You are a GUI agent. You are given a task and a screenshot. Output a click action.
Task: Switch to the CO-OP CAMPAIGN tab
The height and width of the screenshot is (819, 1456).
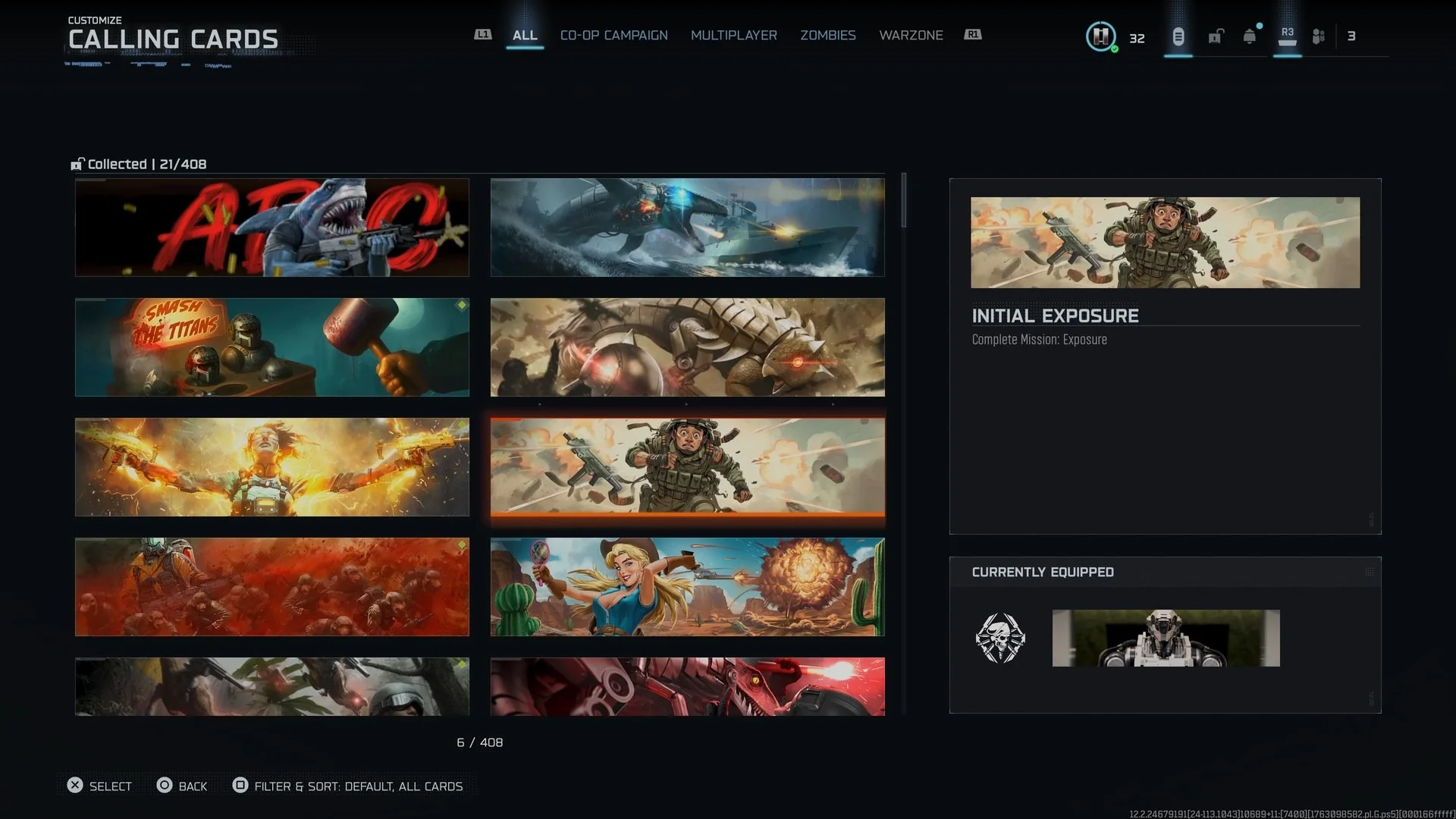coord(613,35)
